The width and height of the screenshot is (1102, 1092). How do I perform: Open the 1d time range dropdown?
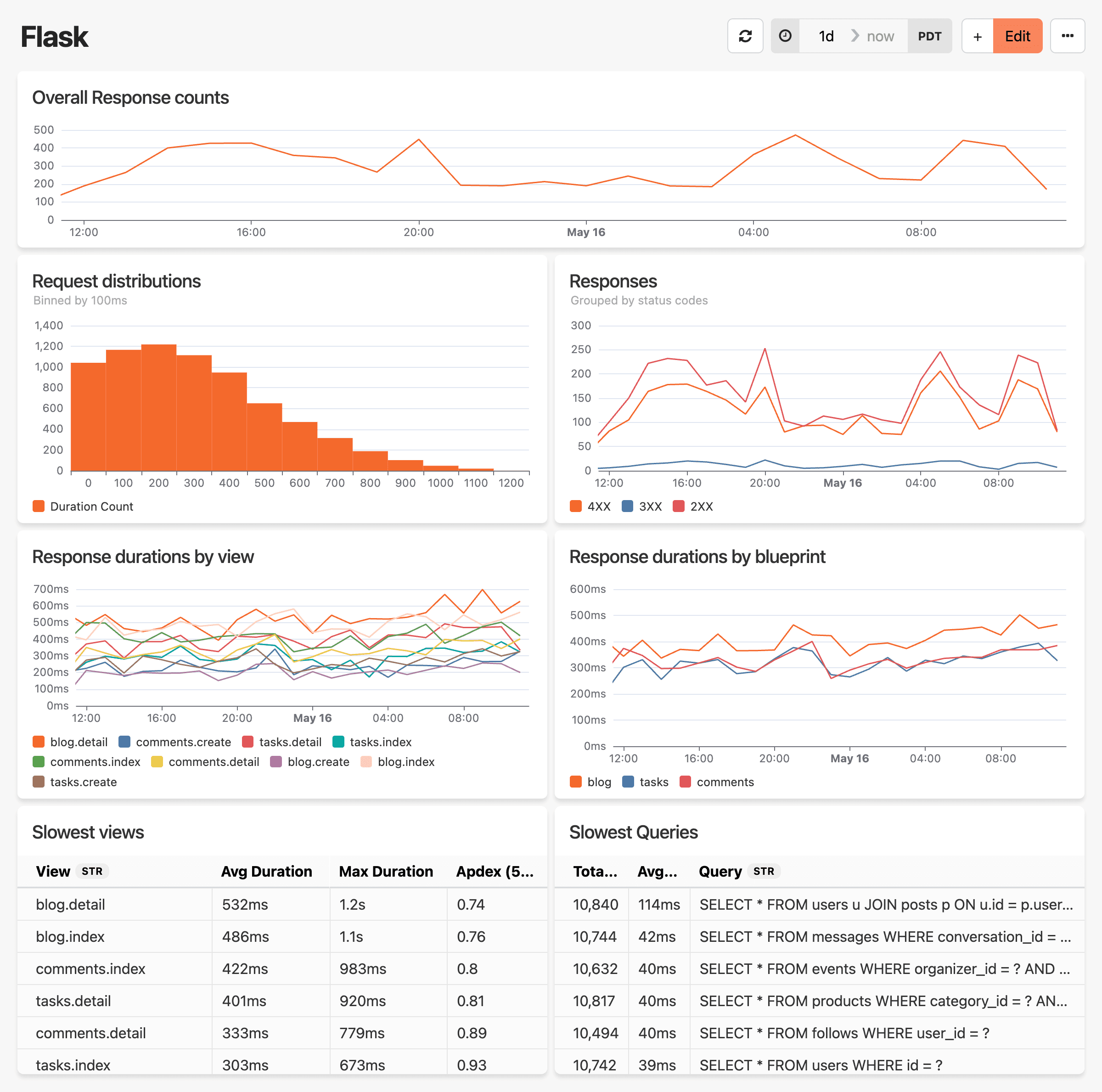pos(826,36)
